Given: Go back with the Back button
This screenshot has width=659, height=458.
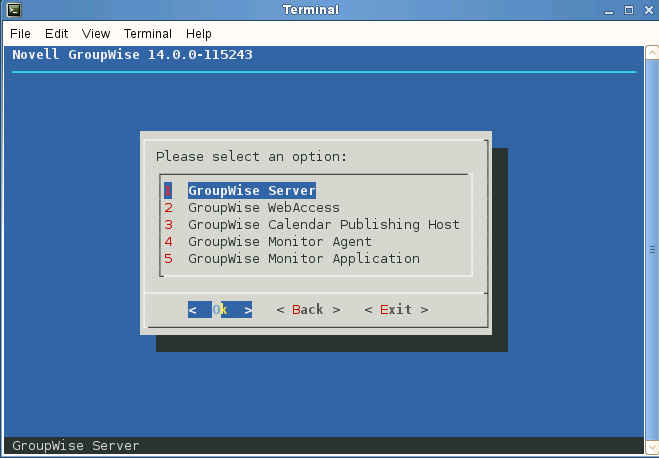Looking at the screenshot, I should [308, 310].
